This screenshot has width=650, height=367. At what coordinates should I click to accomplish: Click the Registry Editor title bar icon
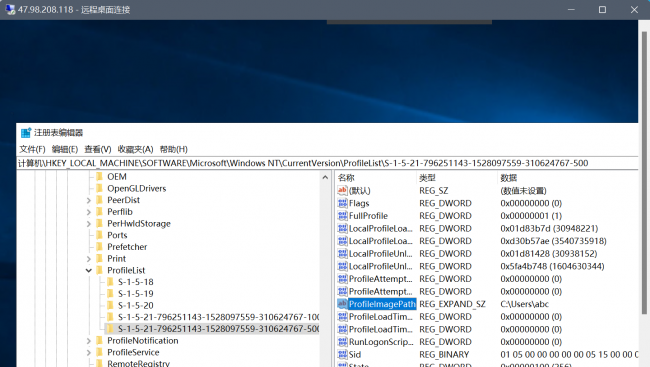26,133
